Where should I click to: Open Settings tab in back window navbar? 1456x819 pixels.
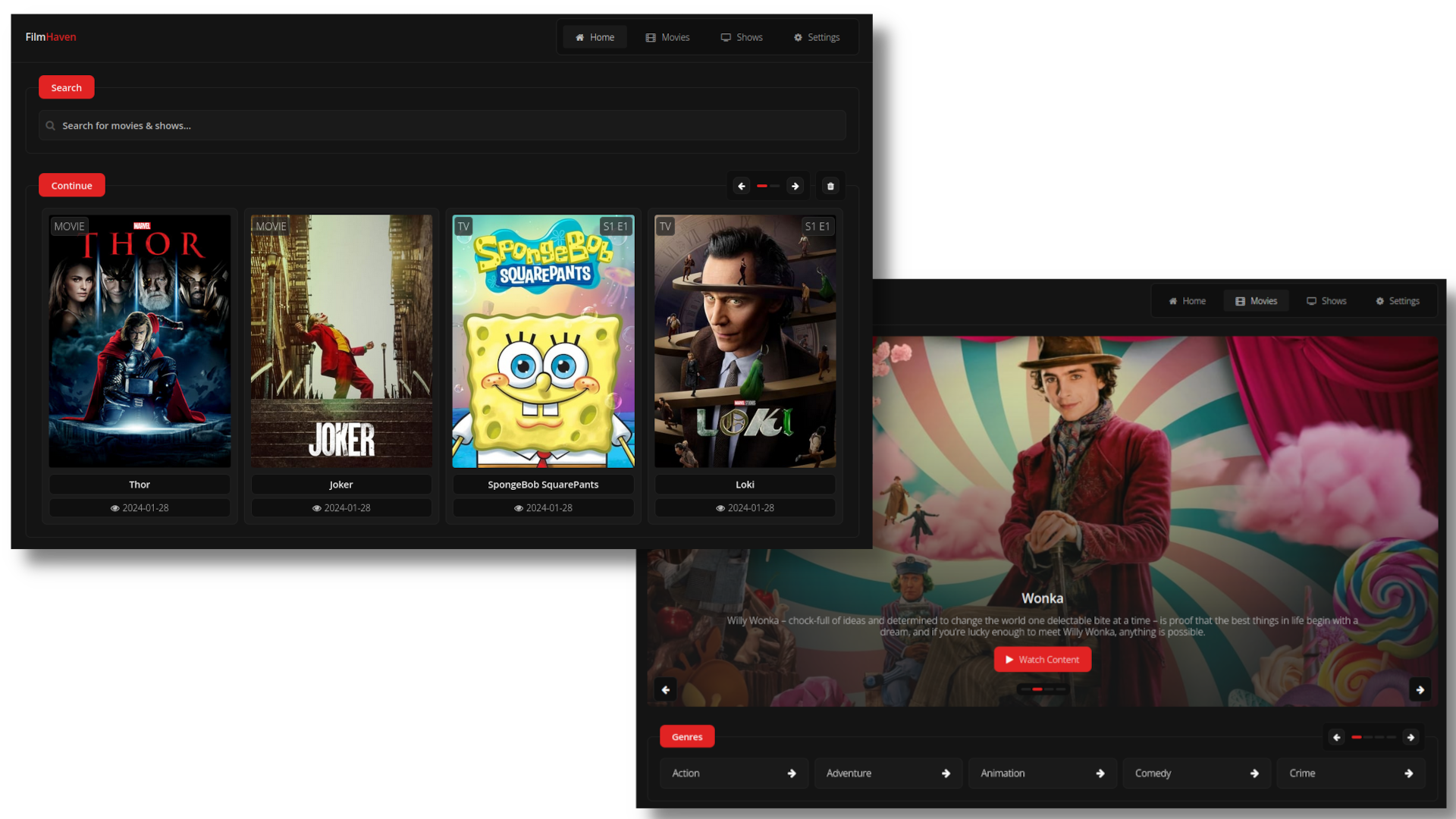tap(1398, 301)
